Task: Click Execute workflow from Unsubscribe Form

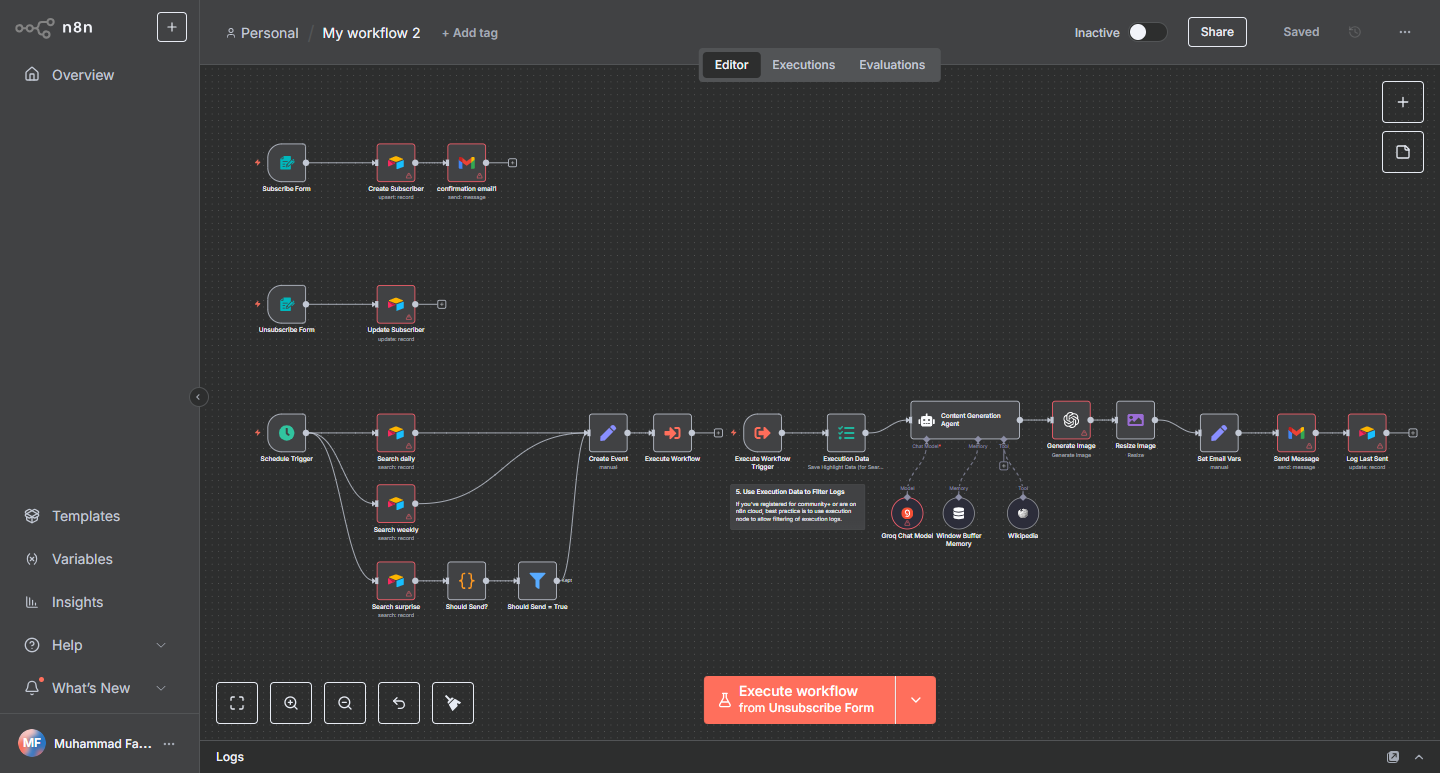Action: pyautogui.click(x=799, y=700)
